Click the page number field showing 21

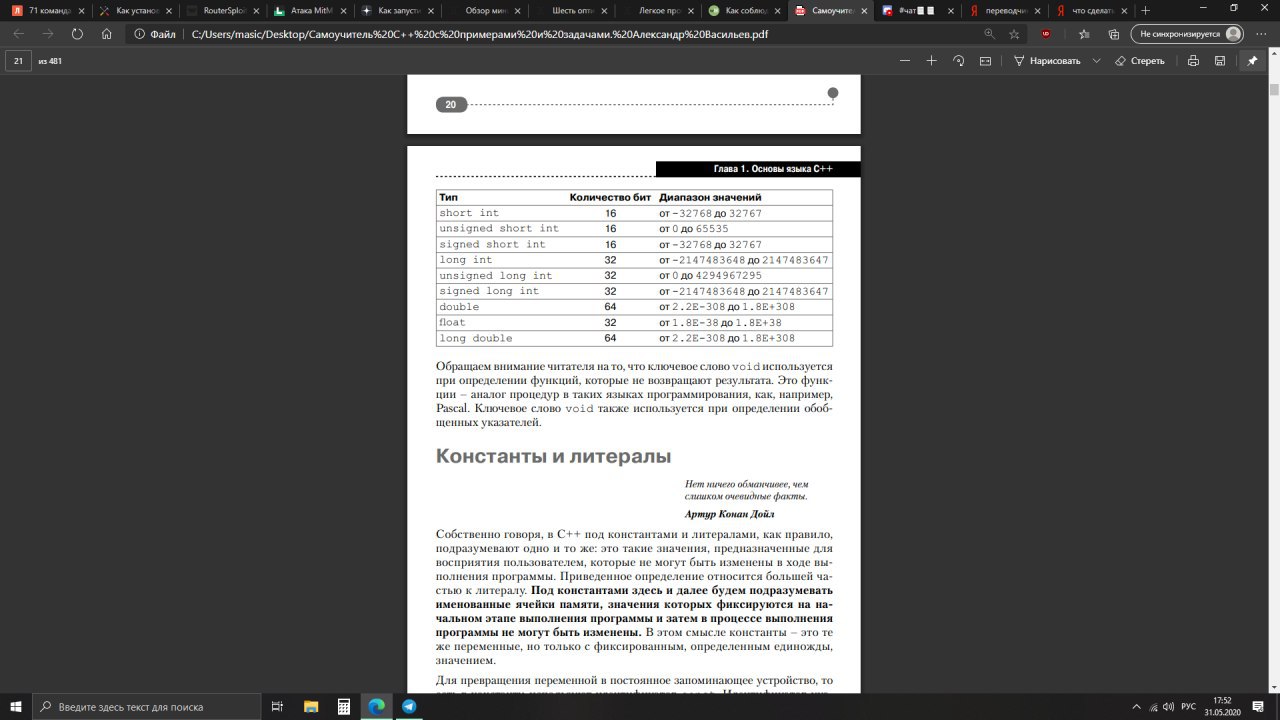tap(19, 61)
